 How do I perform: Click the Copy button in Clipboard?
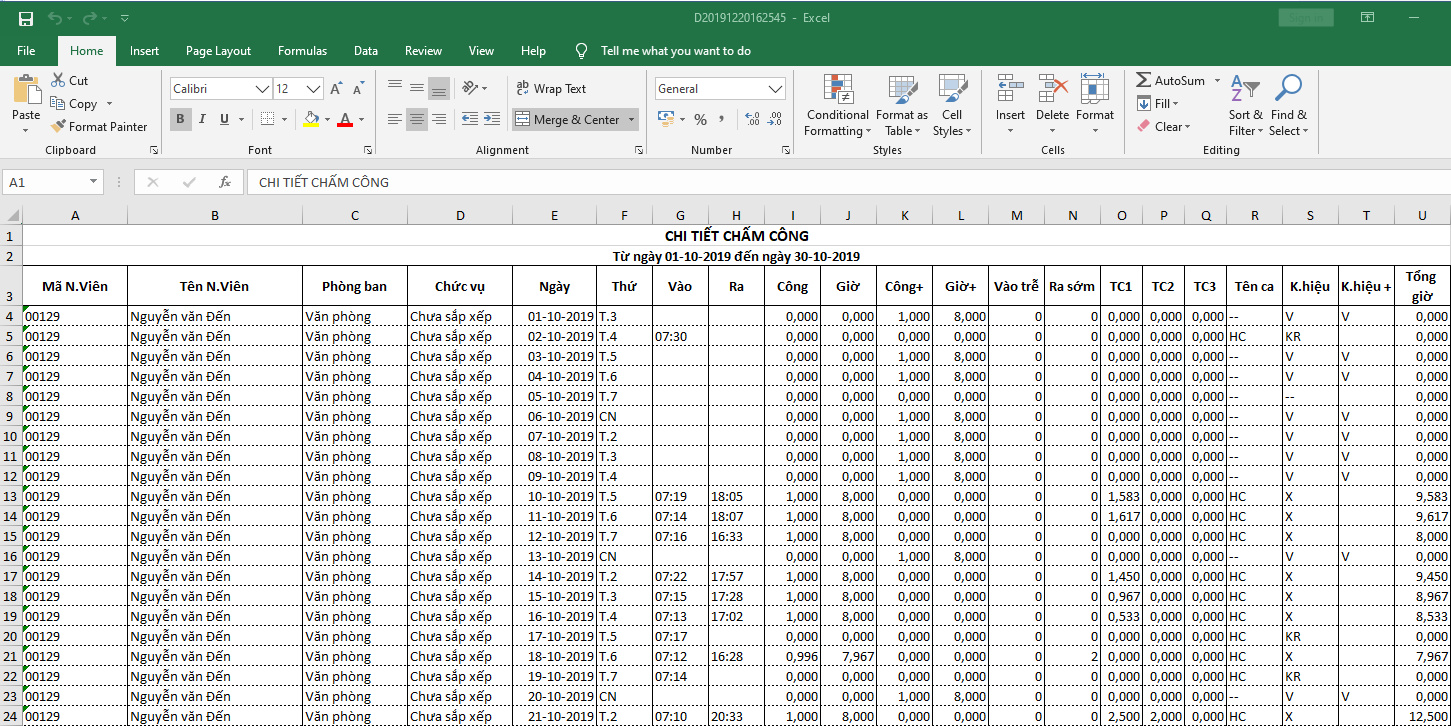(x=74, y=104)
